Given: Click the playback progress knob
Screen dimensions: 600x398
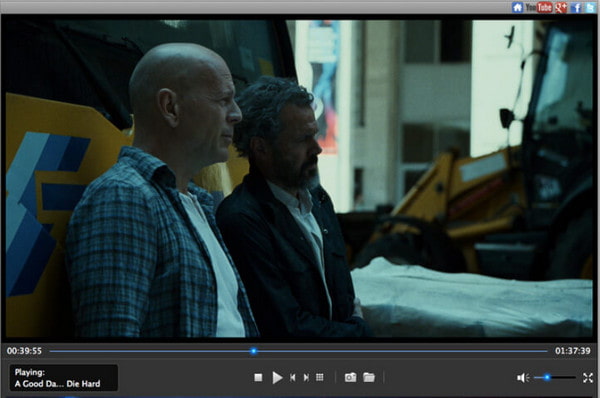Looking at the screenshot, I should click(x=253, y=351).
